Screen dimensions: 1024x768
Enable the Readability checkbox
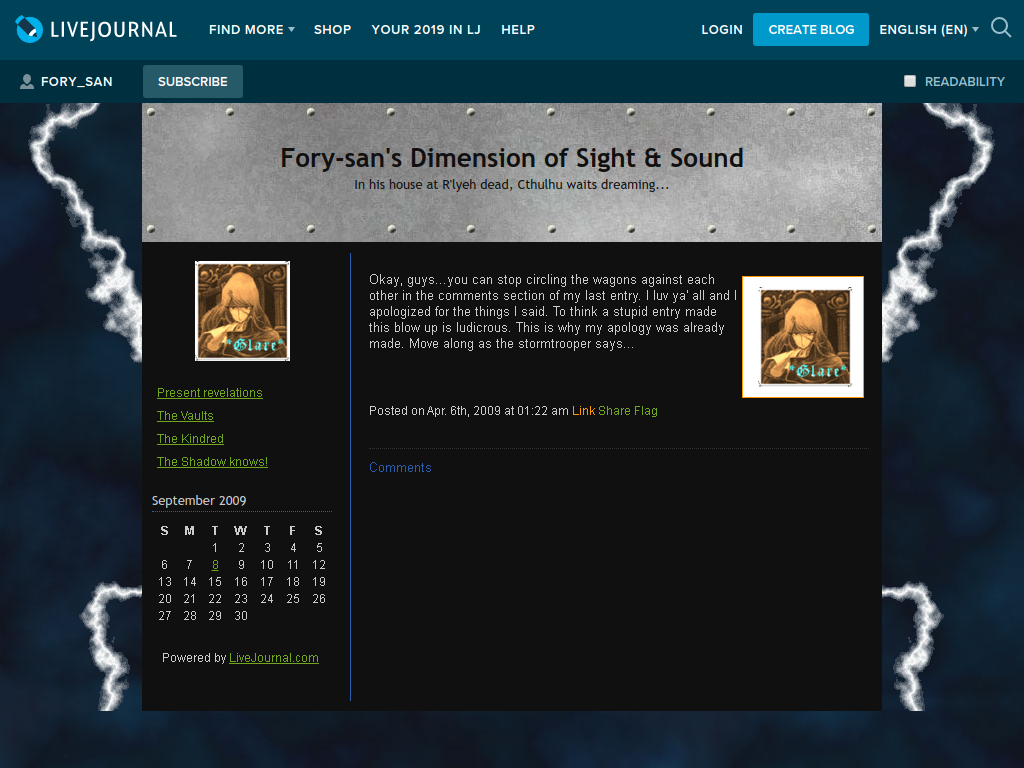(x=910, y=81)
